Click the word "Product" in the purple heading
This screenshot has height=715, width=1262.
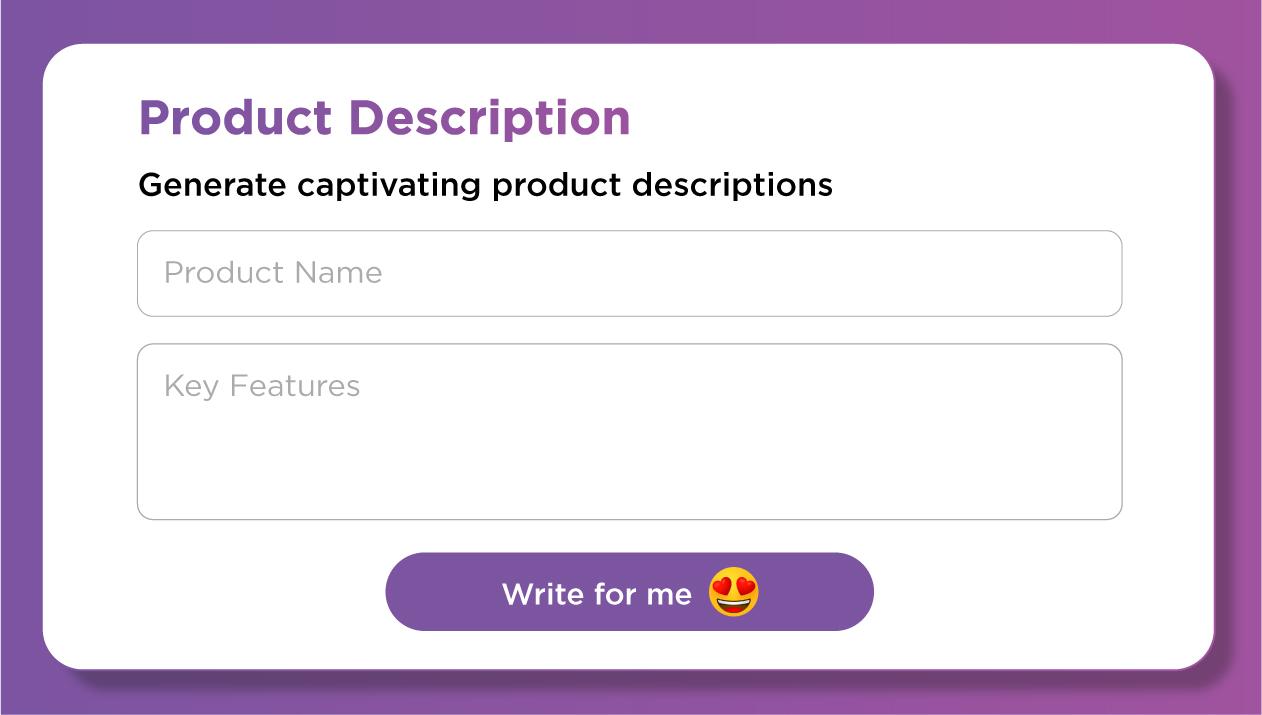[234, 118]
